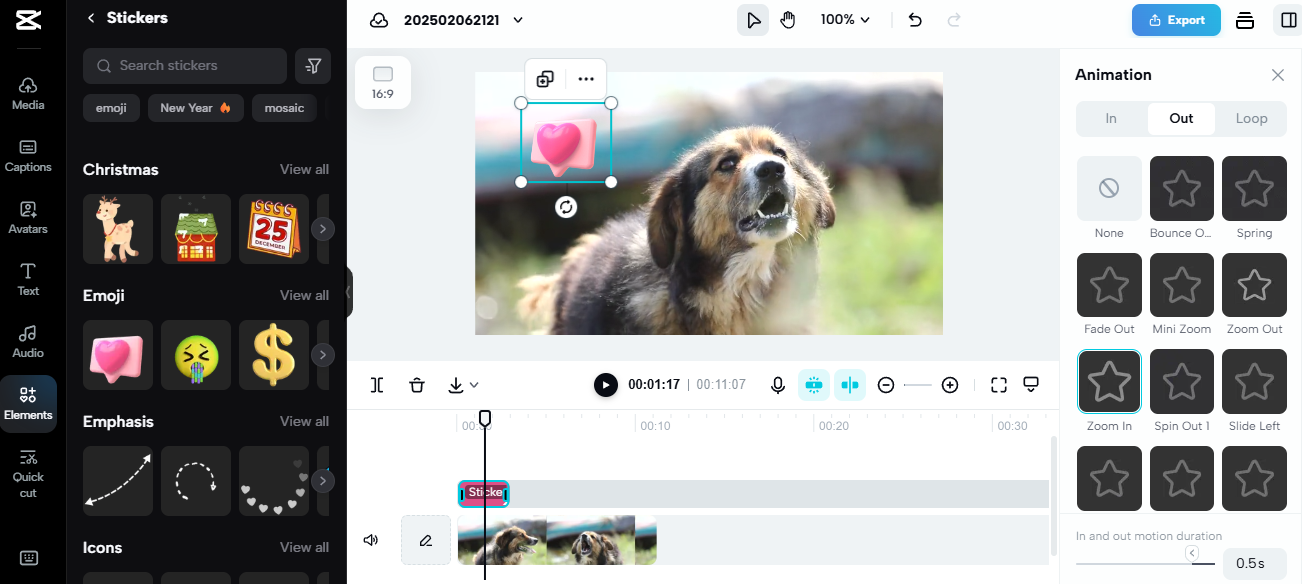Open the Text panel
Viewport: 1302px width, 584px height.
click(28, 279)
